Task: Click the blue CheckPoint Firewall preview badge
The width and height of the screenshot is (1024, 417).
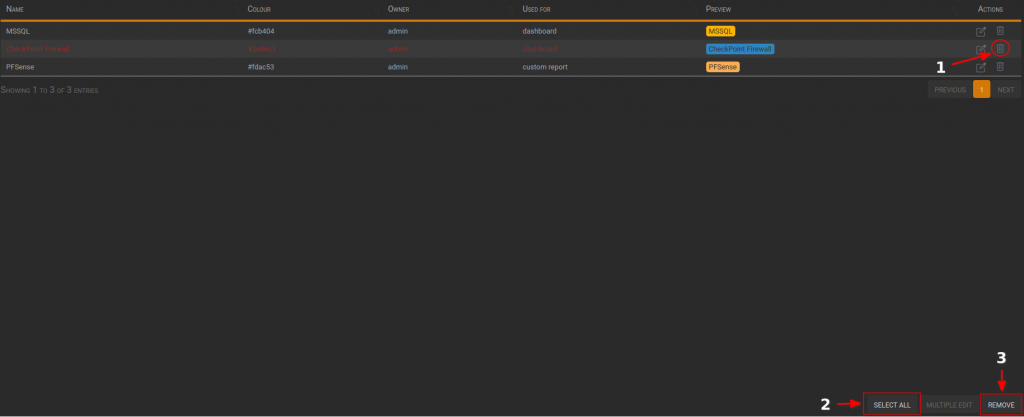Action: point(740,49)
